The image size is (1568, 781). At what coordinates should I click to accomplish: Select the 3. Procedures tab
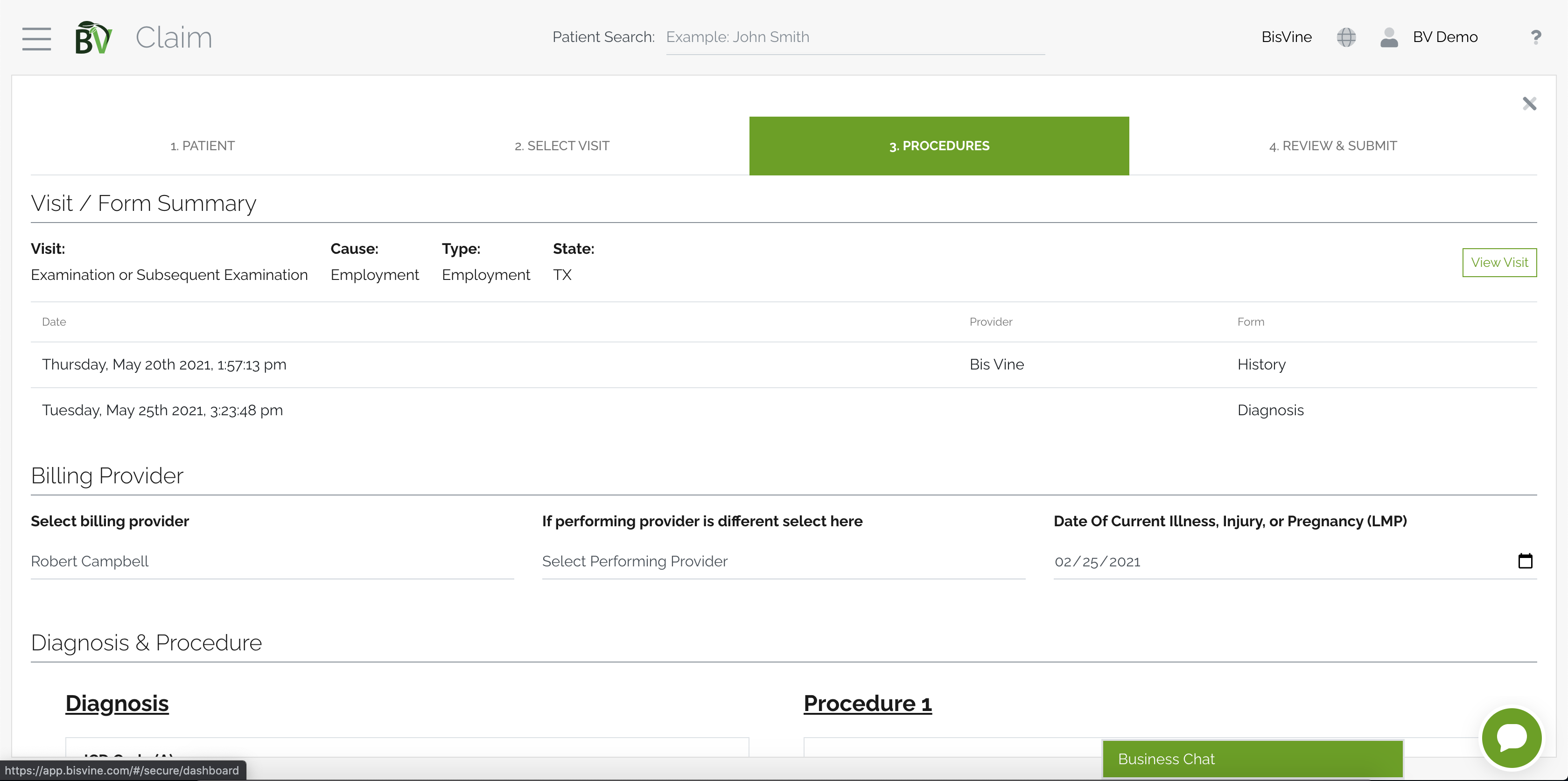click(938, 146)
